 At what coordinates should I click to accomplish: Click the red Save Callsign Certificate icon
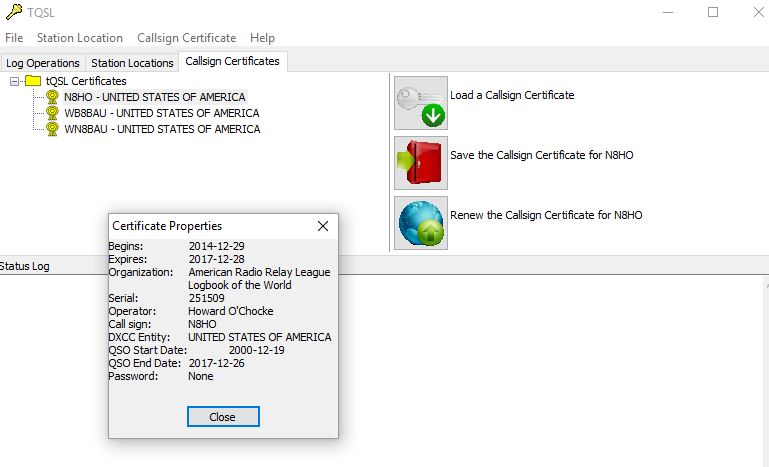(x=421, y=163)
